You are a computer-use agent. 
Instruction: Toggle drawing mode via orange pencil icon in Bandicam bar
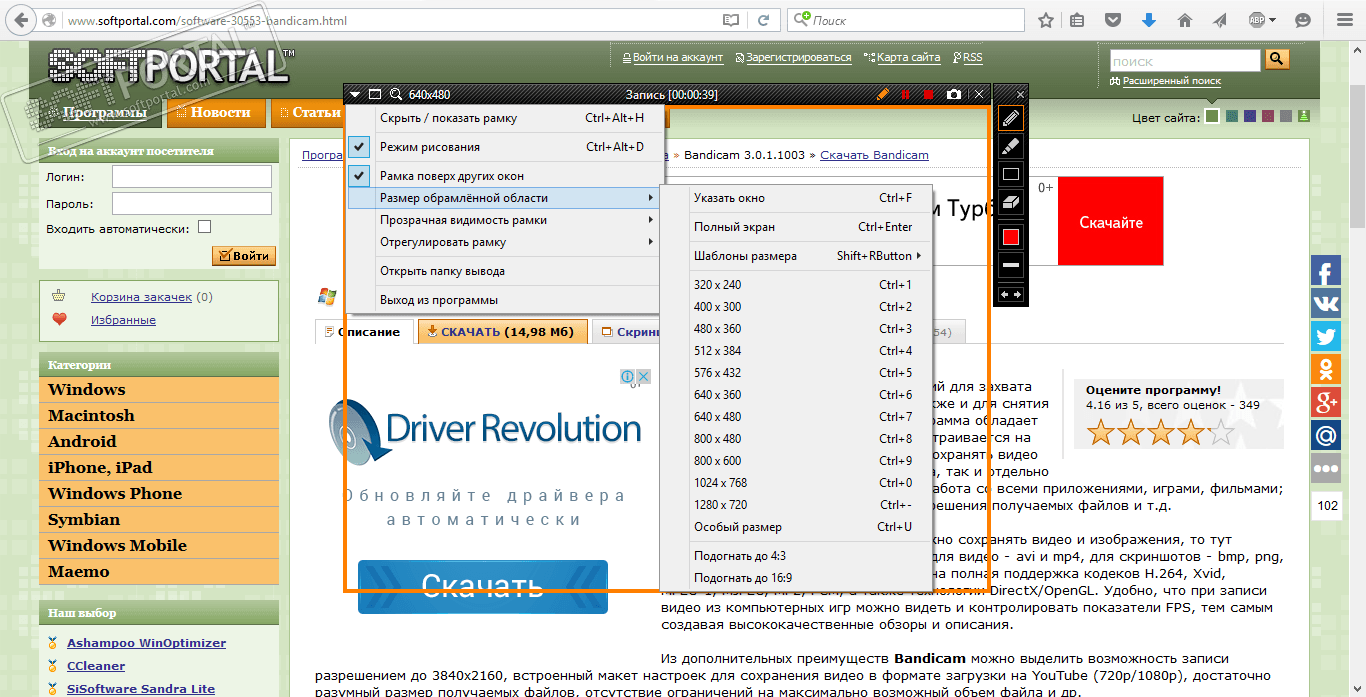click(x=882, y=94)
